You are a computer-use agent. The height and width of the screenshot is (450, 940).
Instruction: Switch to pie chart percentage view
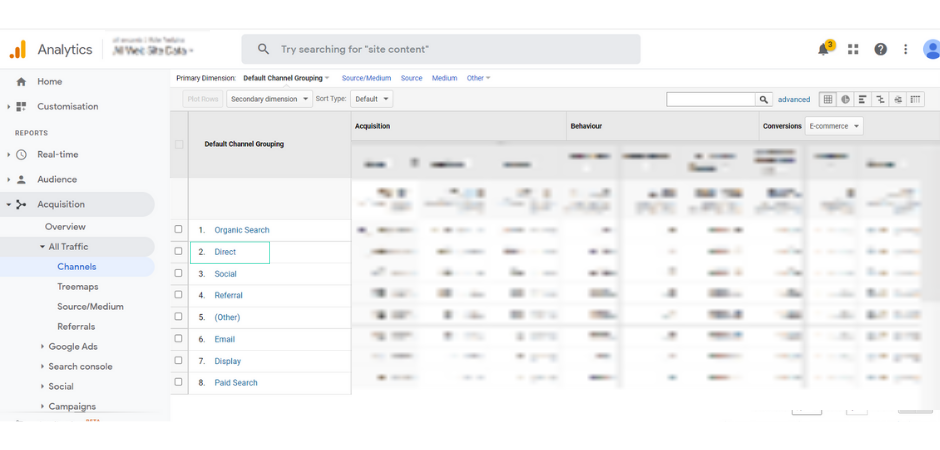[x=845, y=99]
